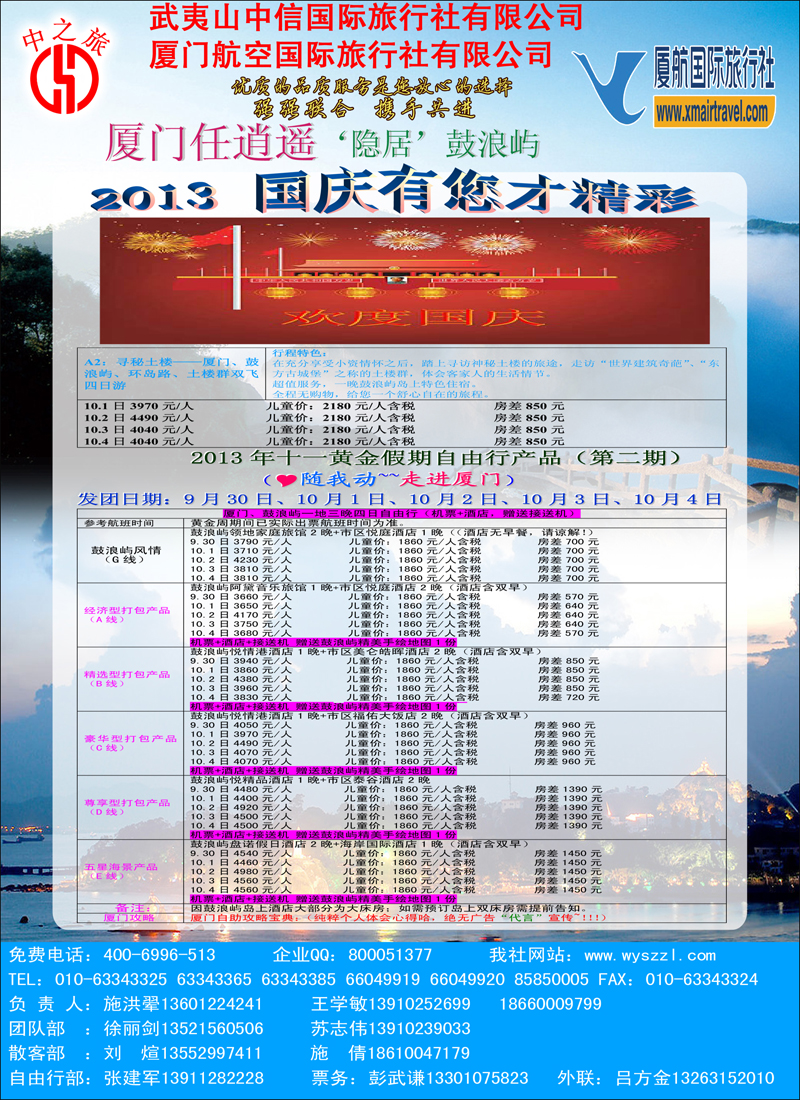This screenshot has width=800, height=1100.
Task: Select the price row 10.2日 4230元/人
Action: click(x=394, y=560)
